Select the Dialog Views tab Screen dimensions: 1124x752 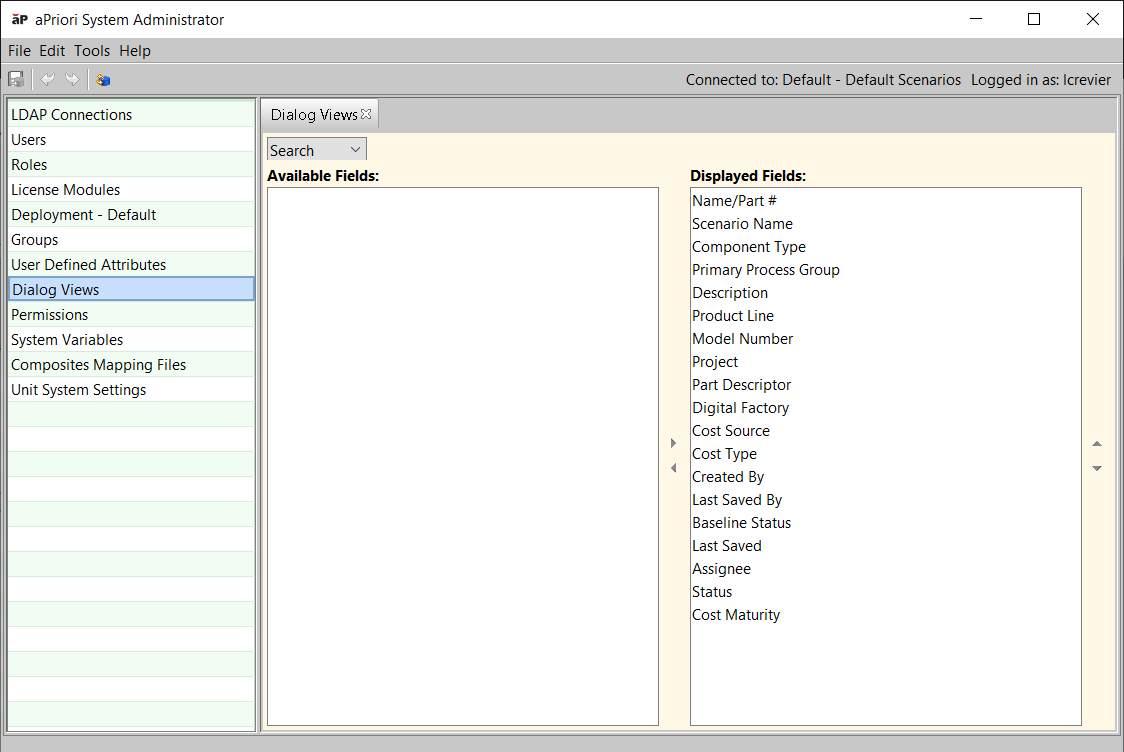coord(313,115)
